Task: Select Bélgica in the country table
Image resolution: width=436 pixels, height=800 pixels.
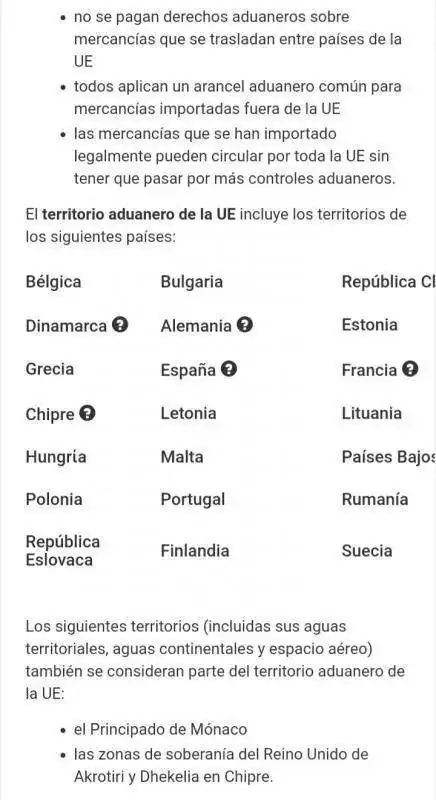Action: (54, 282)
